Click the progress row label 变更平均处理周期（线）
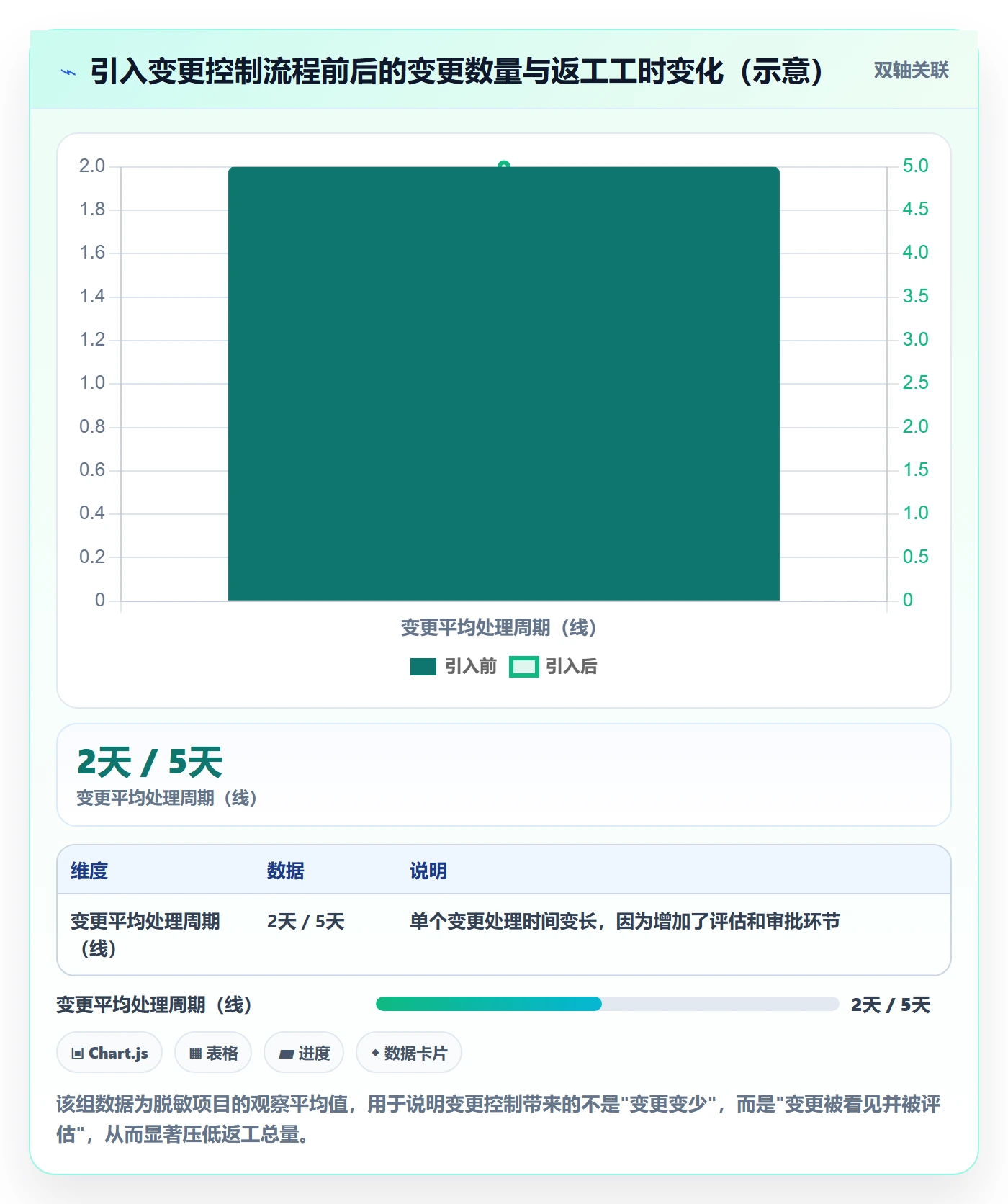Viewport: 1008px width, 1204px height. click(x=154, y=1005)
